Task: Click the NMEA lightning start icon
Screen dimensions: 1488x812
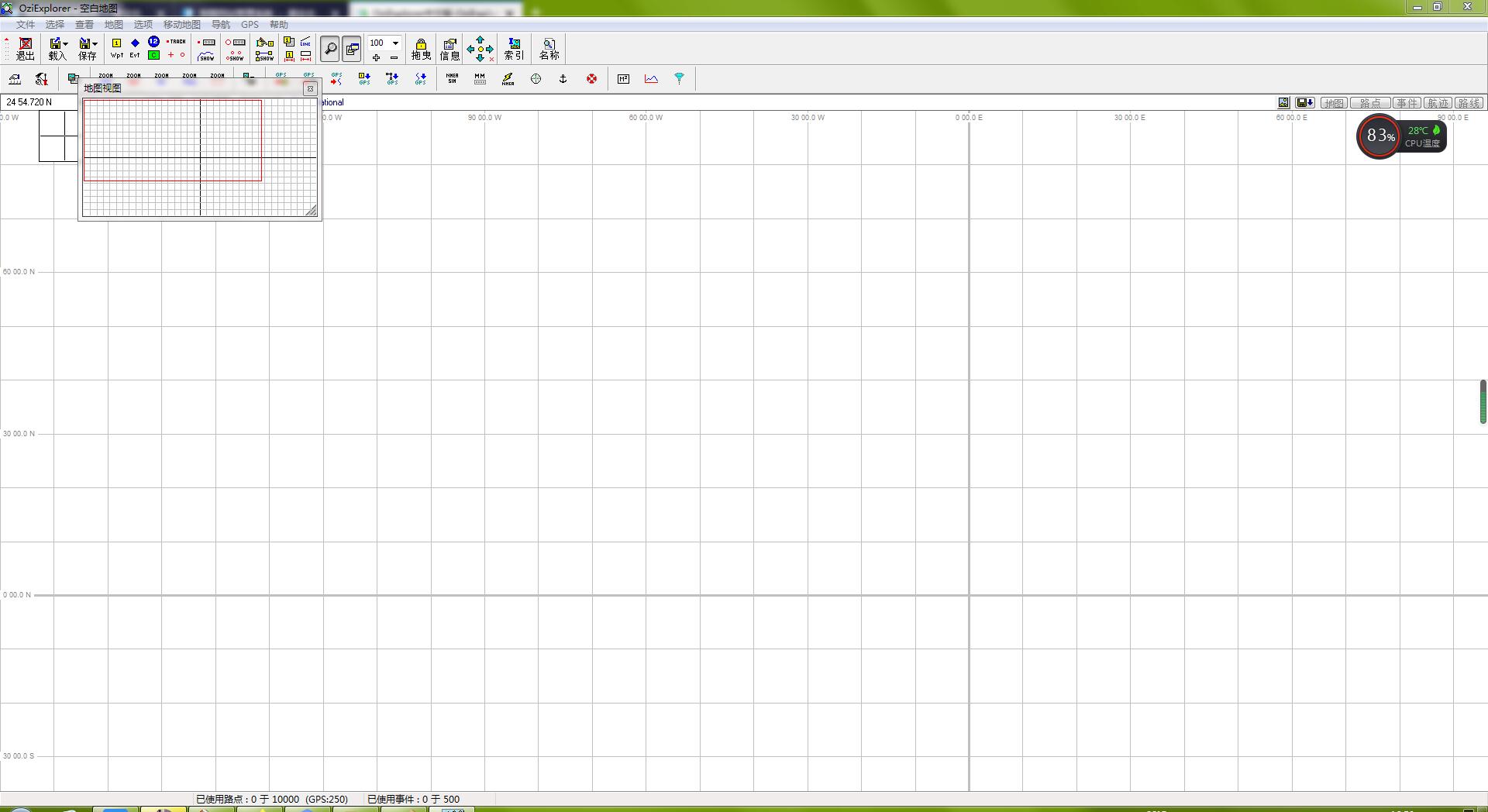Action: point(508,78)
